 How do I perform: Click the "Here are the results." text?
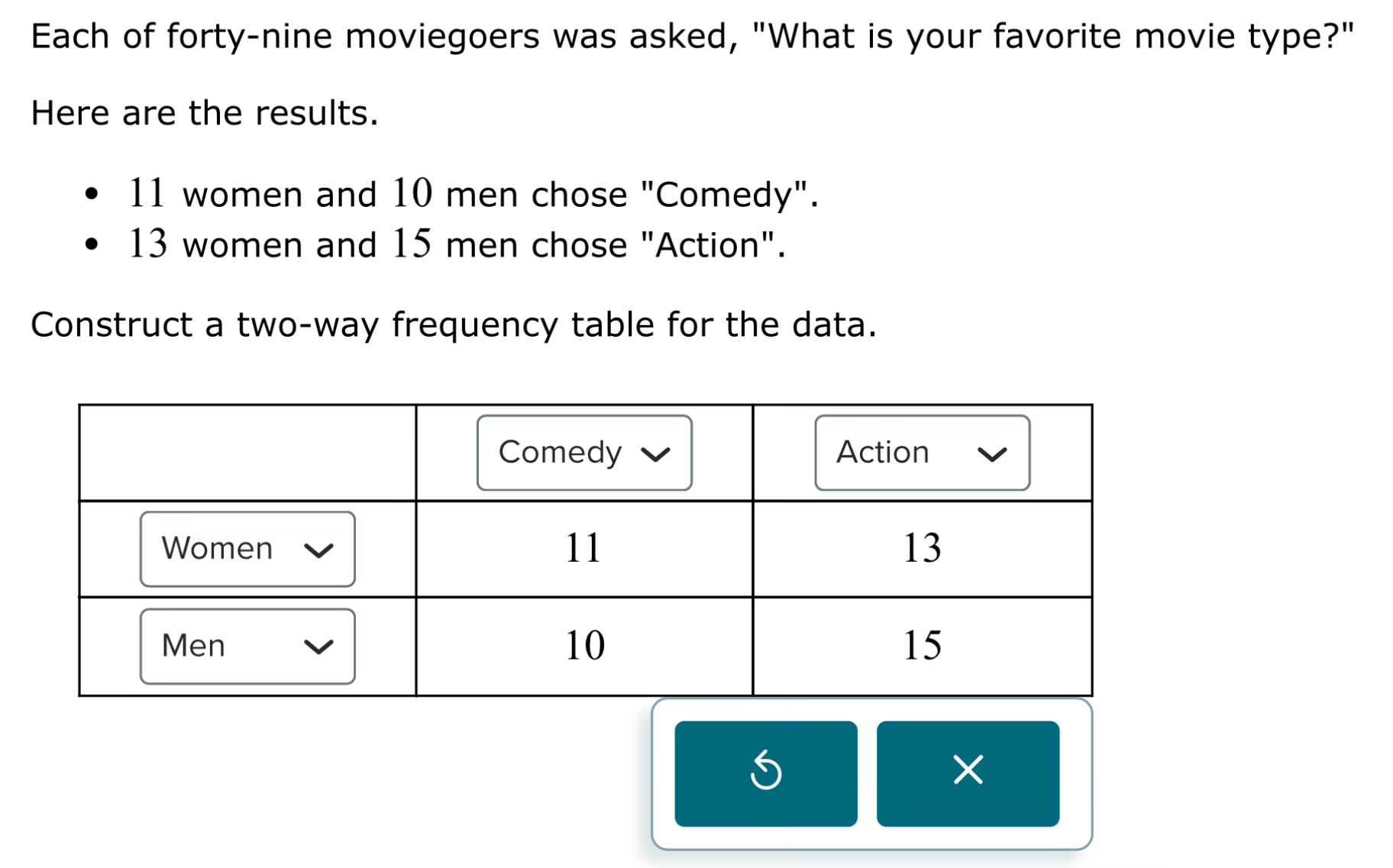pyautogui.click(x=205, y=113)
